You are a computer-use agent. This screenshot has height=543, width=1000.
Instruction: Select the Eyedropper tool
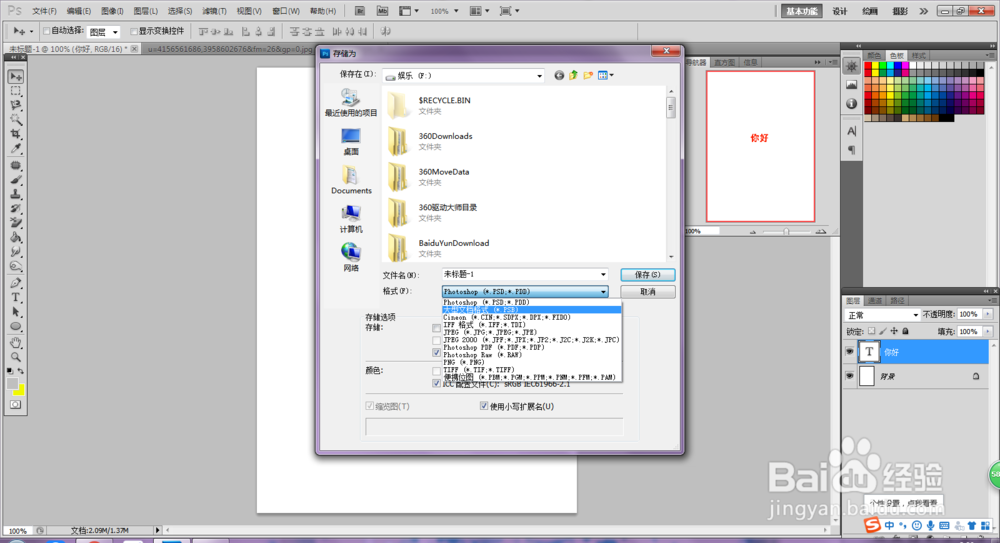pos(16,149)
